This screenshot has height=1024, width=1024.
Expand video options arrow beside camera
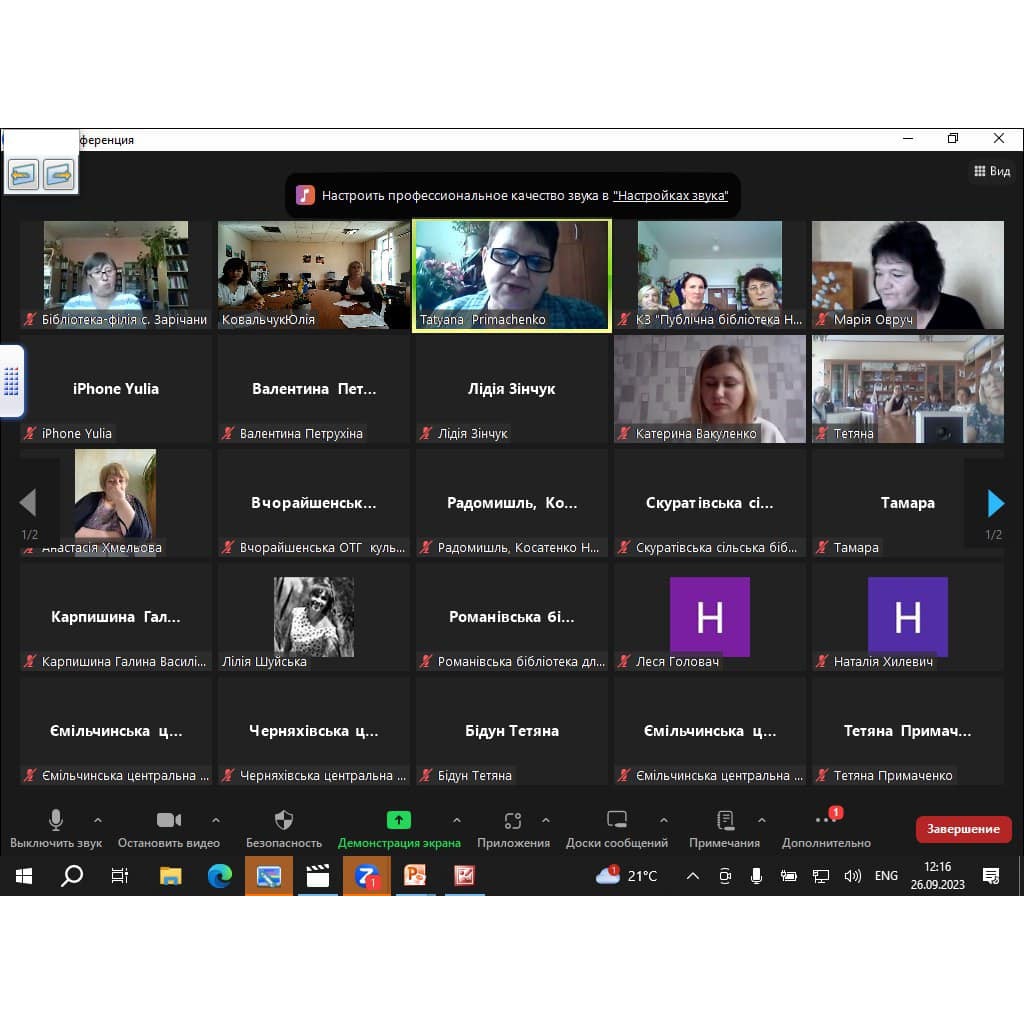215,820
